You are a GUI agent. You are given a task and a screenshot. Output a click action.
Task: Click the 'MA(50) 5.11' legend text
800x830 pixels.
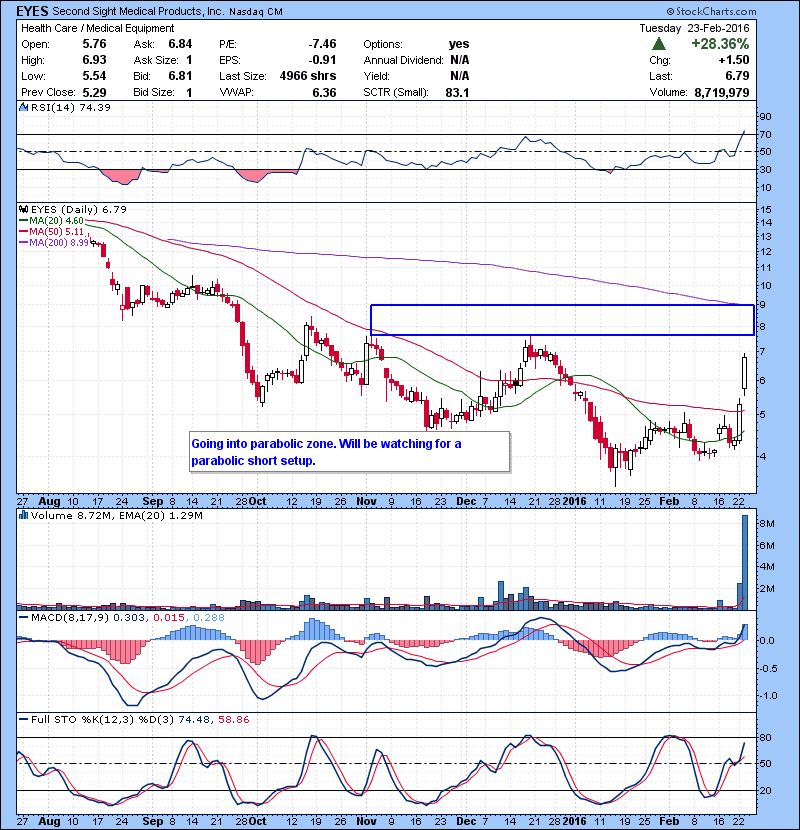coord(57,232)
